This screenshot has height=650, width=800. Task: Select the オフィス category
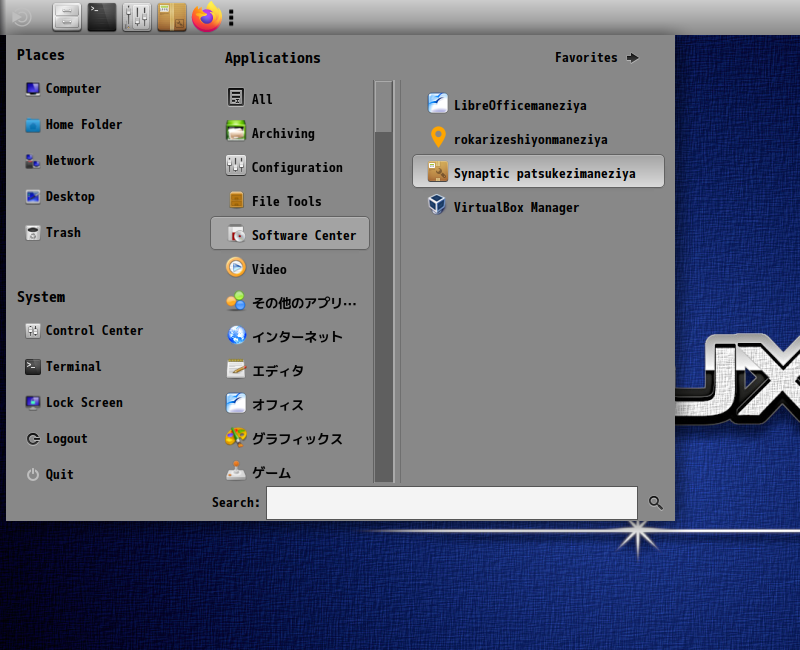pos(290,403)
